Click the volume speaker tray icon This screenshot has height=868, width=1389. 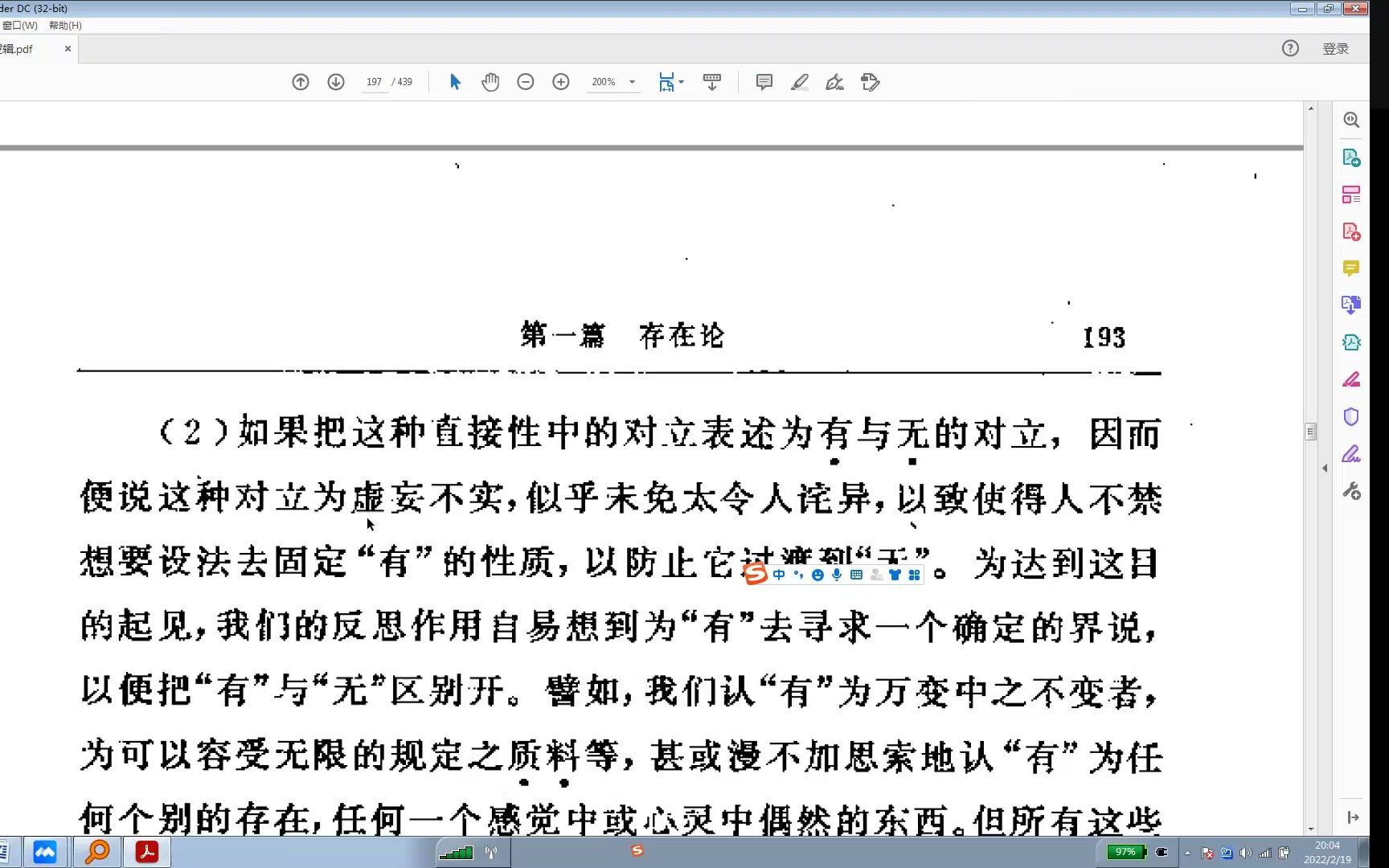pos(1246,853)
